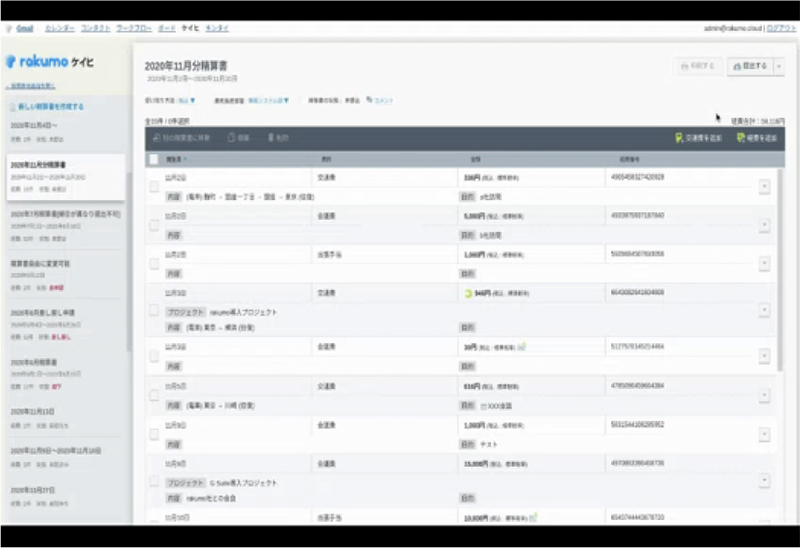This screenshot has width=800, height=548.
Task: Click the printer icon on the 印刷する button
Action: 685,66
